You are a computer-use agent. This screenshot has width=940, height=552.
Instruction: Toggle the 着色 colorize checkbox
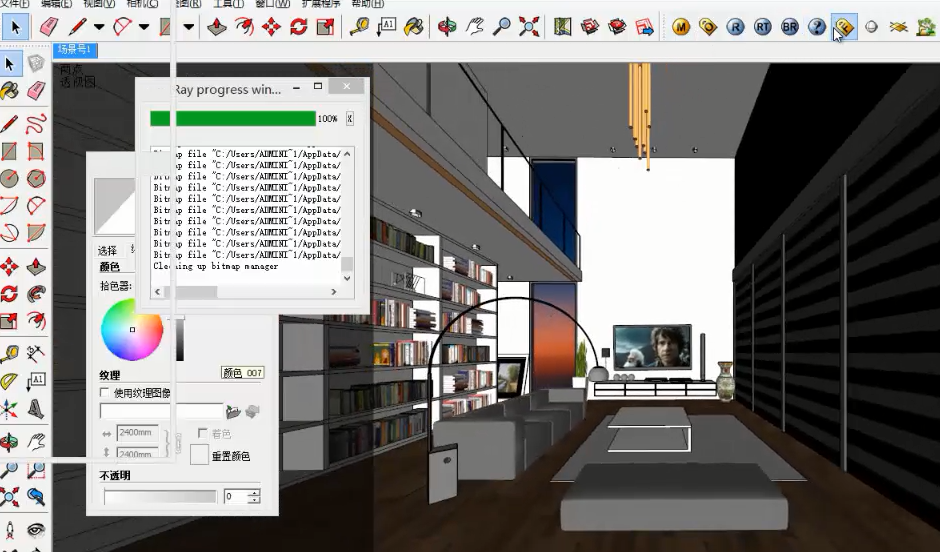[x=203, y=433]
